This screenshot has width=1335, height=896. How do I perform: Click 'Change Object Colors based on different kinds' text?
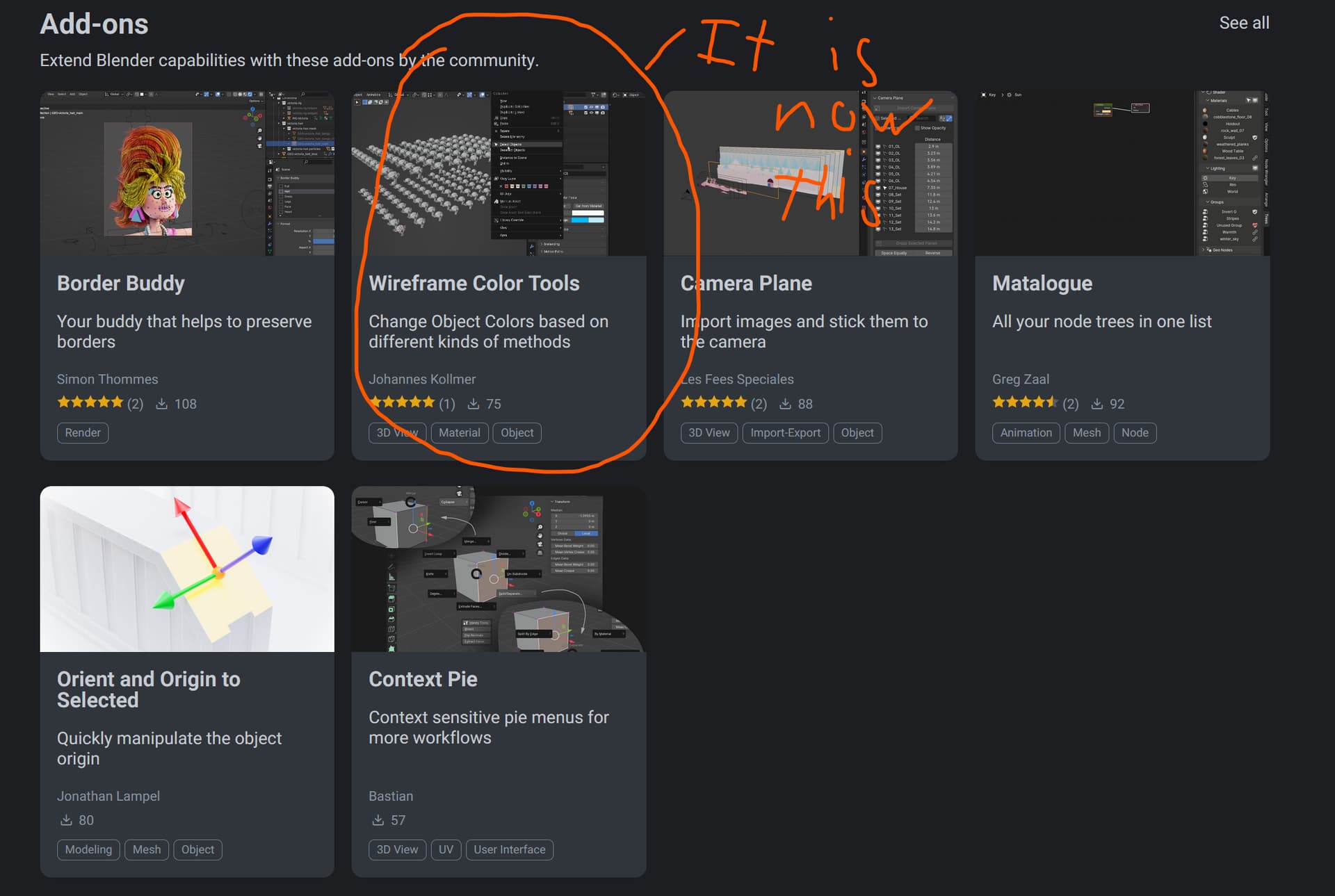click(x=488, y=332)
